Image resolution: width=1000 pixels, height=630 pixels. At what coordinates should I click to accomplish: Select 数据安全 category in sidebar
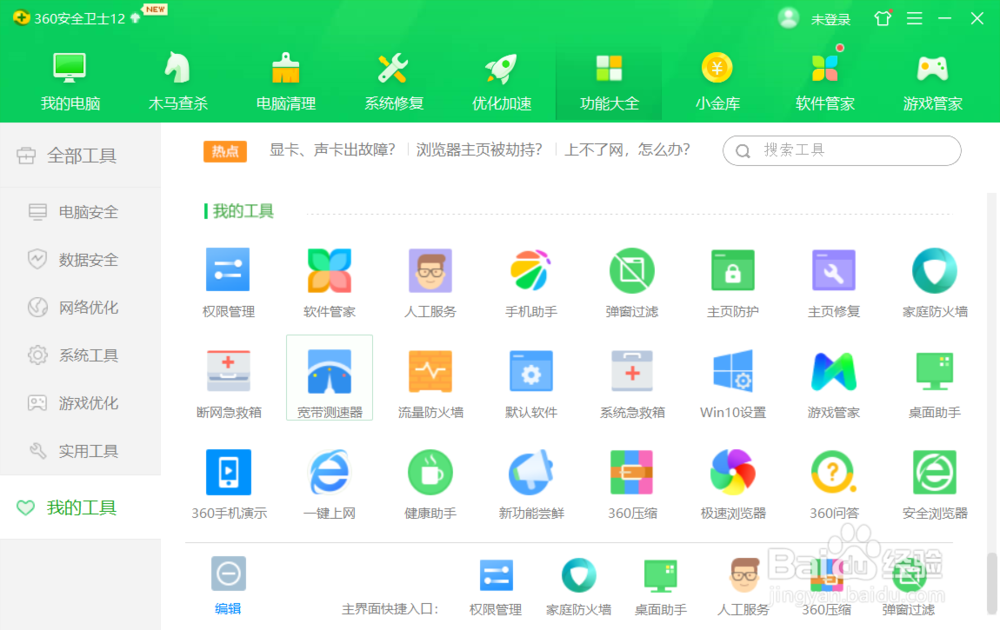click(x=80, y=260)
